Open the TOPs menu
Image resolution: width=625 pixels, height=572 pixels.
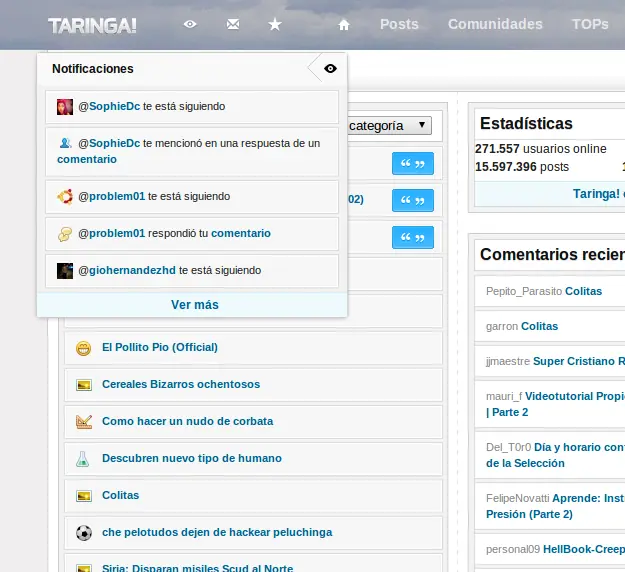[x=590, y=24]
